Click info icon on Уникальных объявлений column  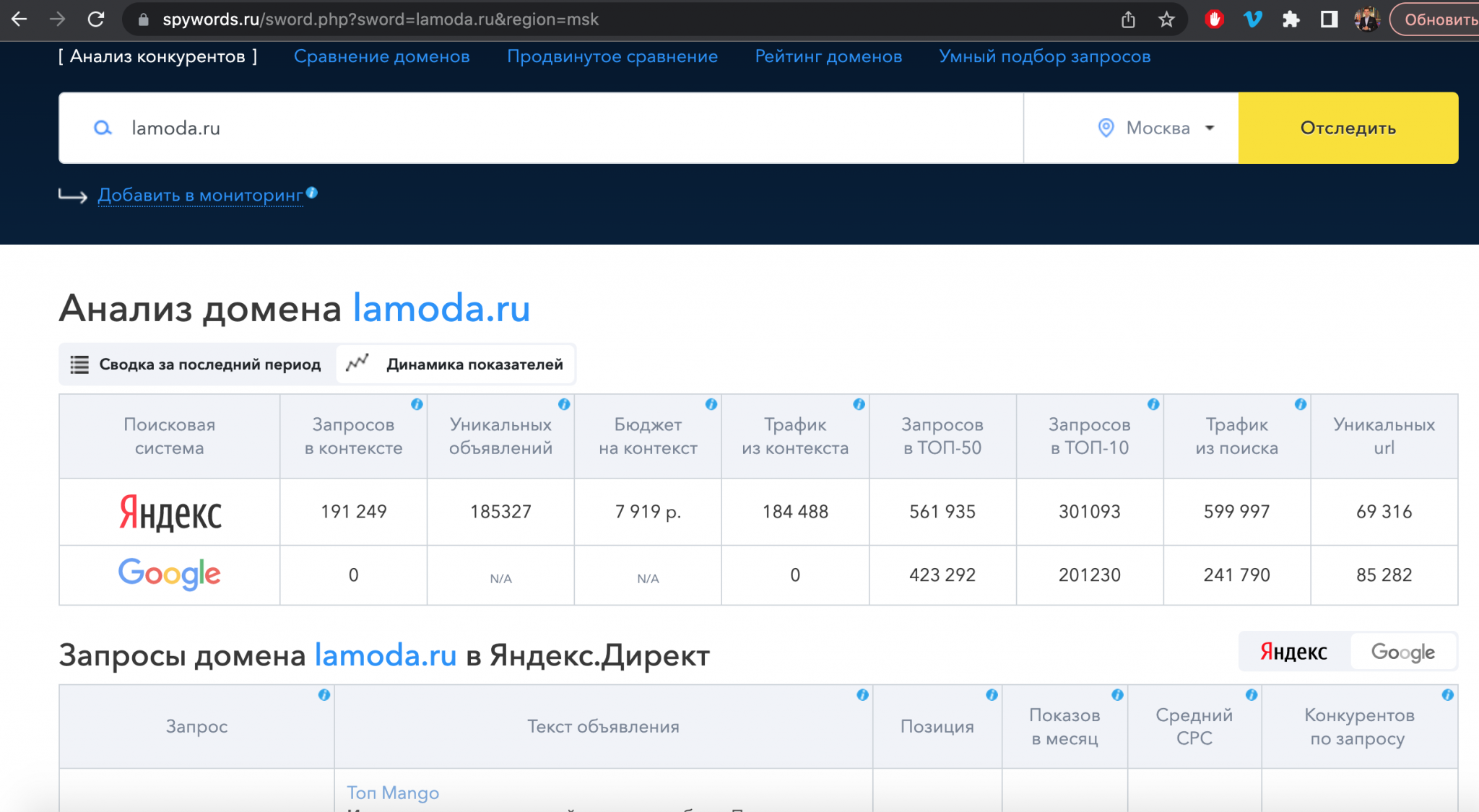tap(564, 404)
